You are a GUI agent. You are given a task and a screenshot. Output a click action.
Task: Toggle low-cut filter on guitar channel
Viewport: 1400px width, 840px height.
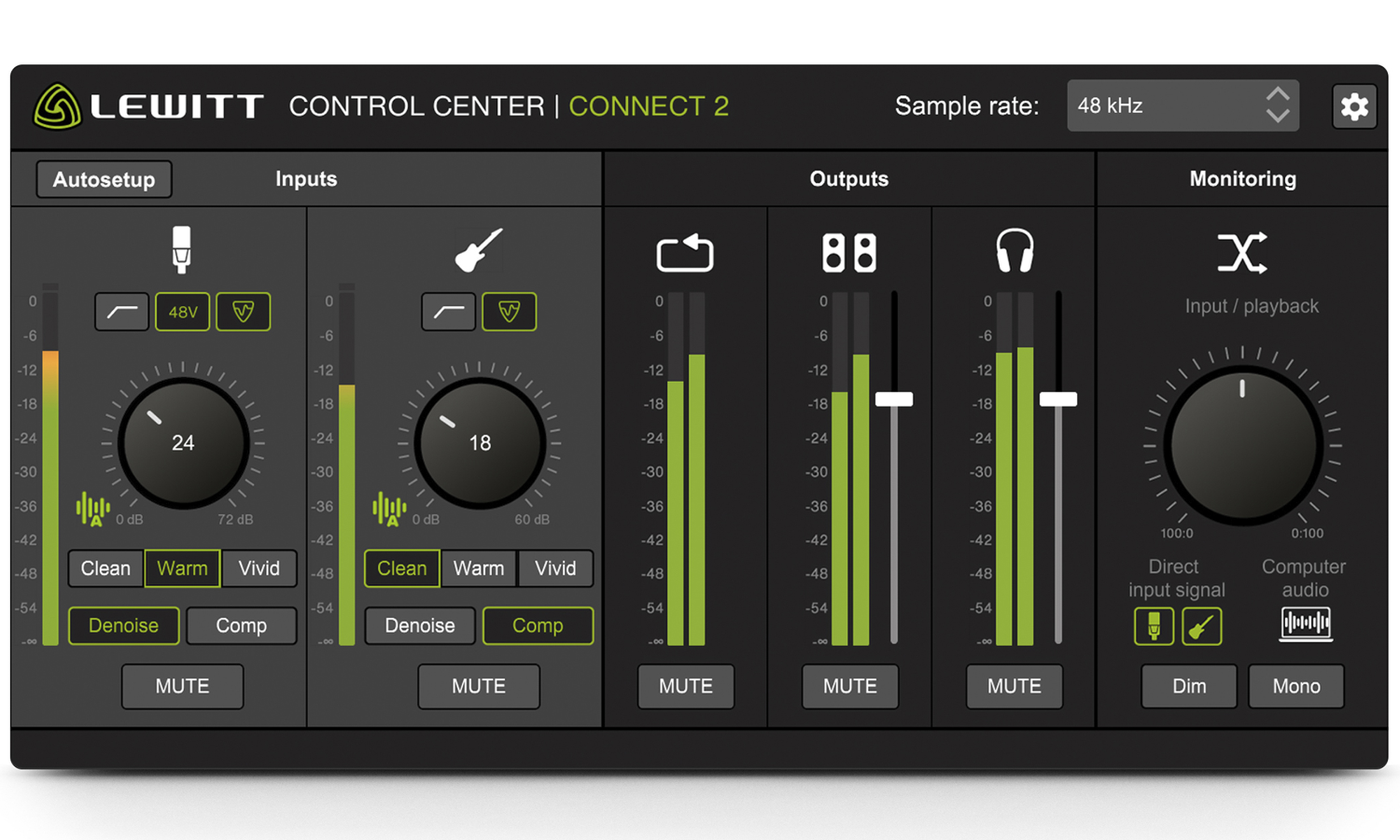tap(449, 312)
